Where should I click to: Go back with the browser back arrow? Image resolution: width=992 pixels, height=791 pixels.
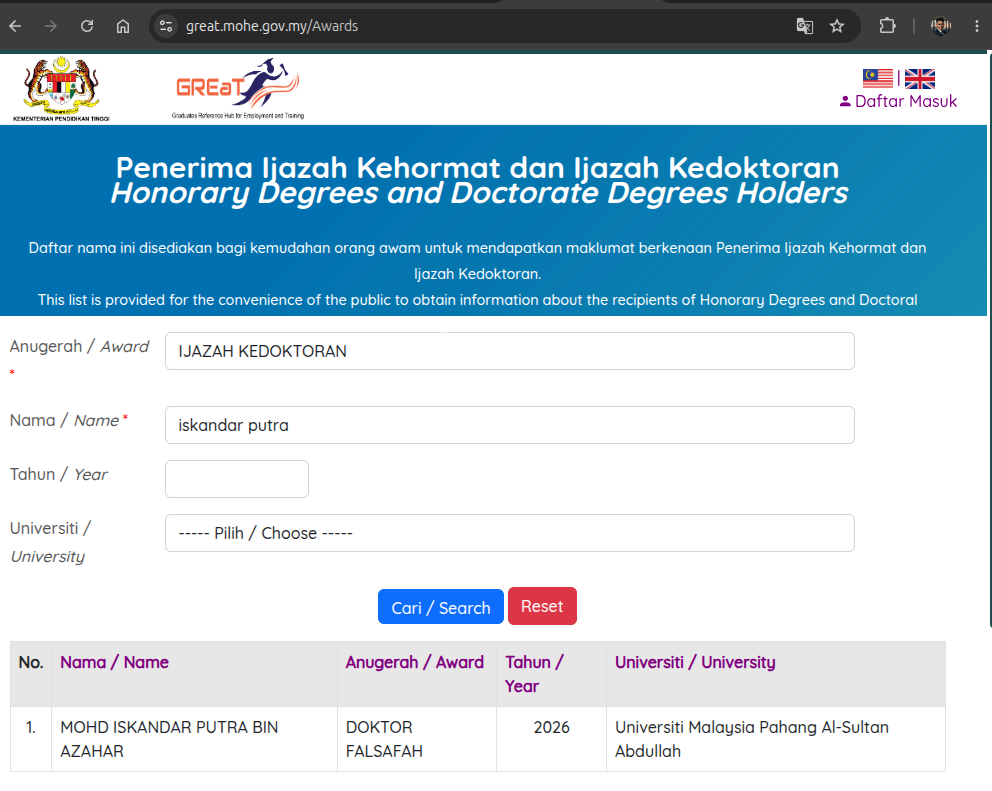[x=15, y=26]
